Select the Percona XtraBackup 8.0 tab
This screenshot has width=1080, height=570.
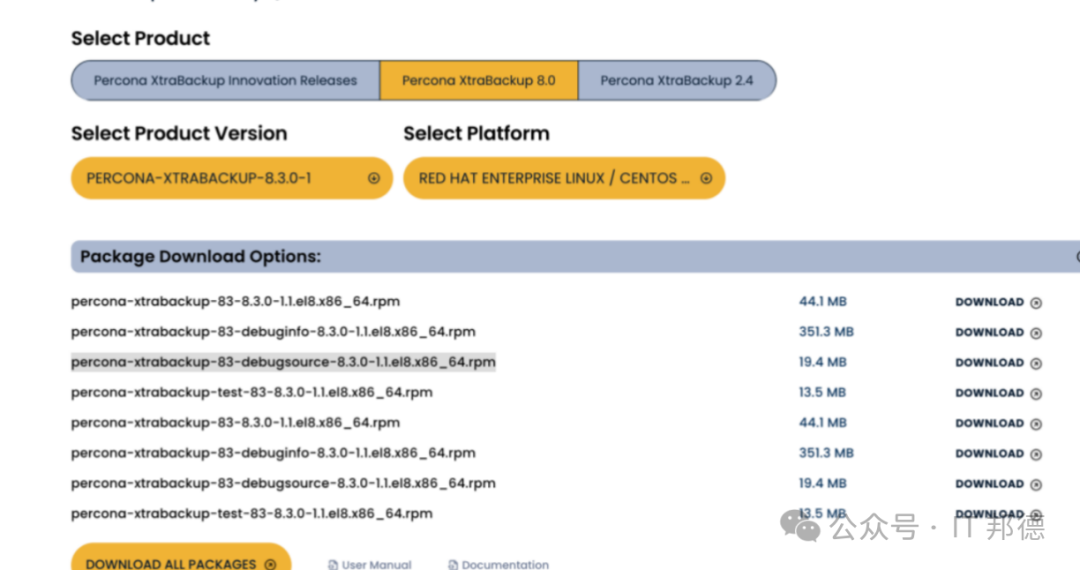click(479, 81)
